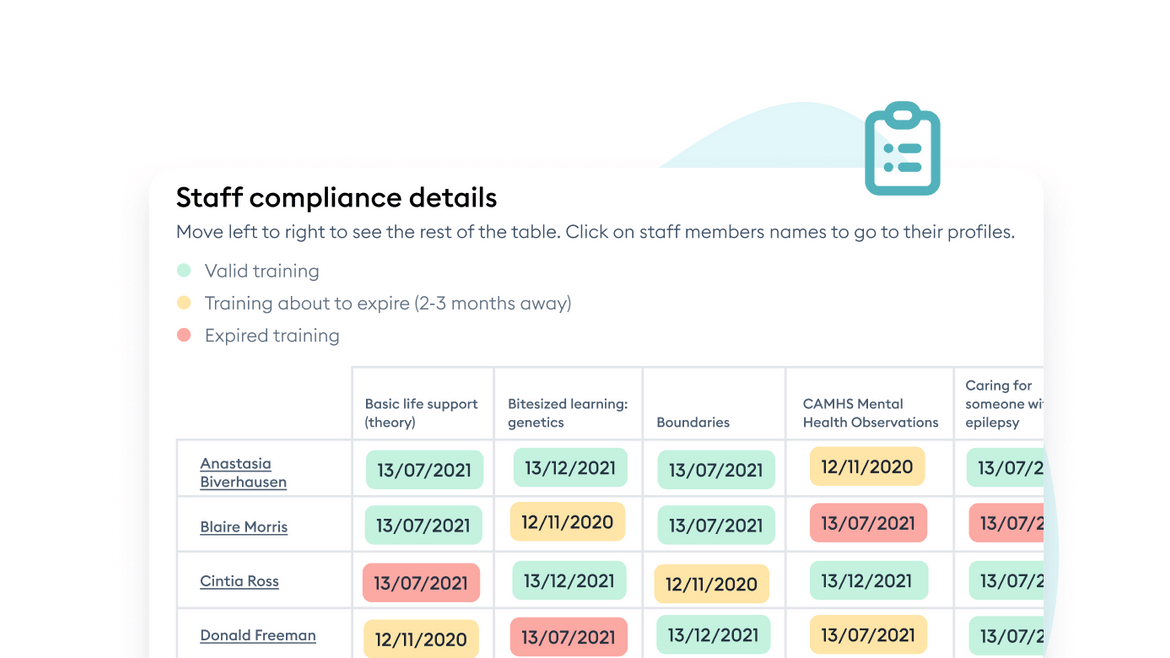The height and width of the screenshot is (658, 1170).
Task: Open Donald Freeman's staff profile
Action: (x=257, y=635)
